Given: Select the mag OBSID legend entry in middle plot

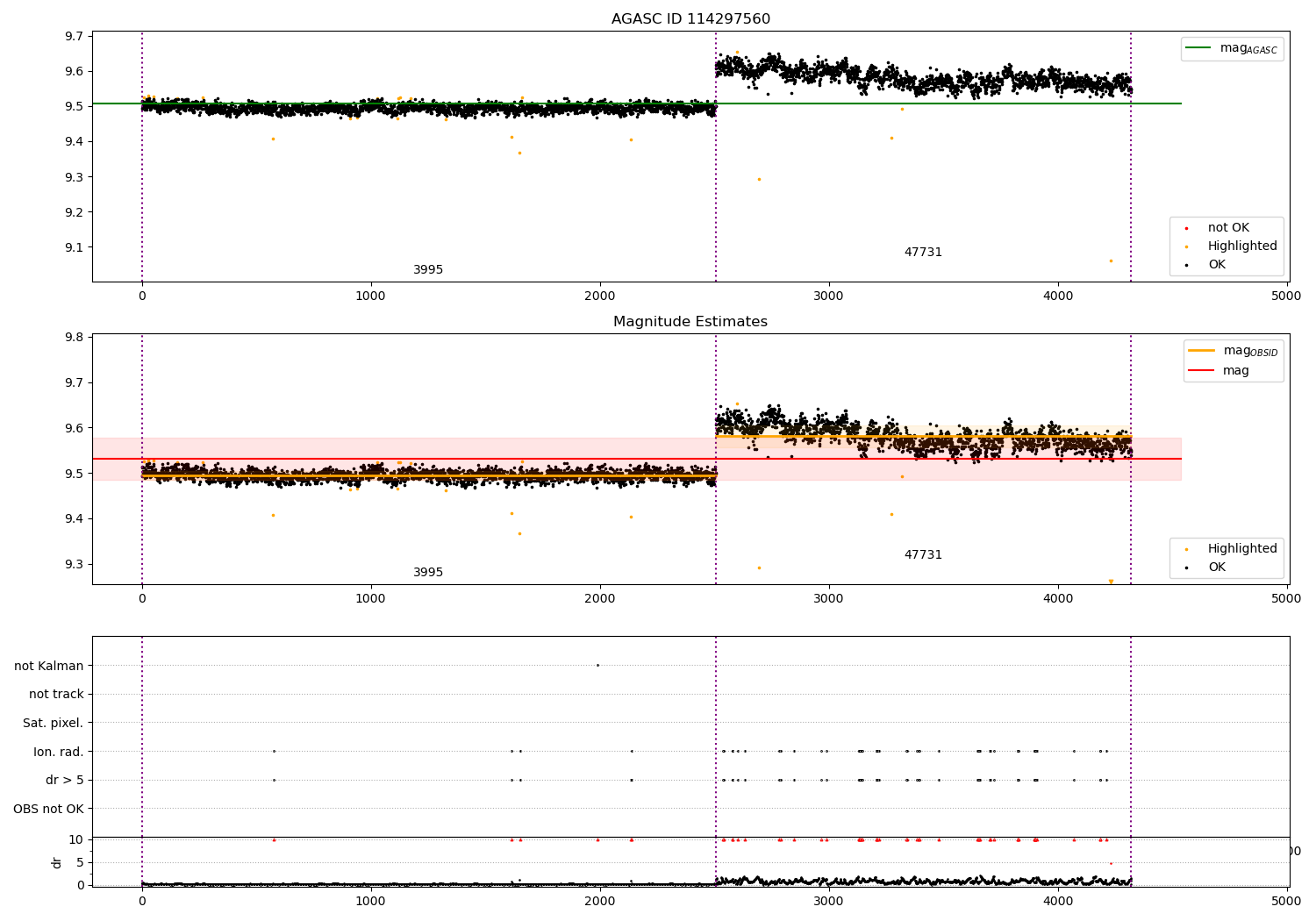Looking at the screenshot, I should pyautogui.click(x=1233, y=351).
